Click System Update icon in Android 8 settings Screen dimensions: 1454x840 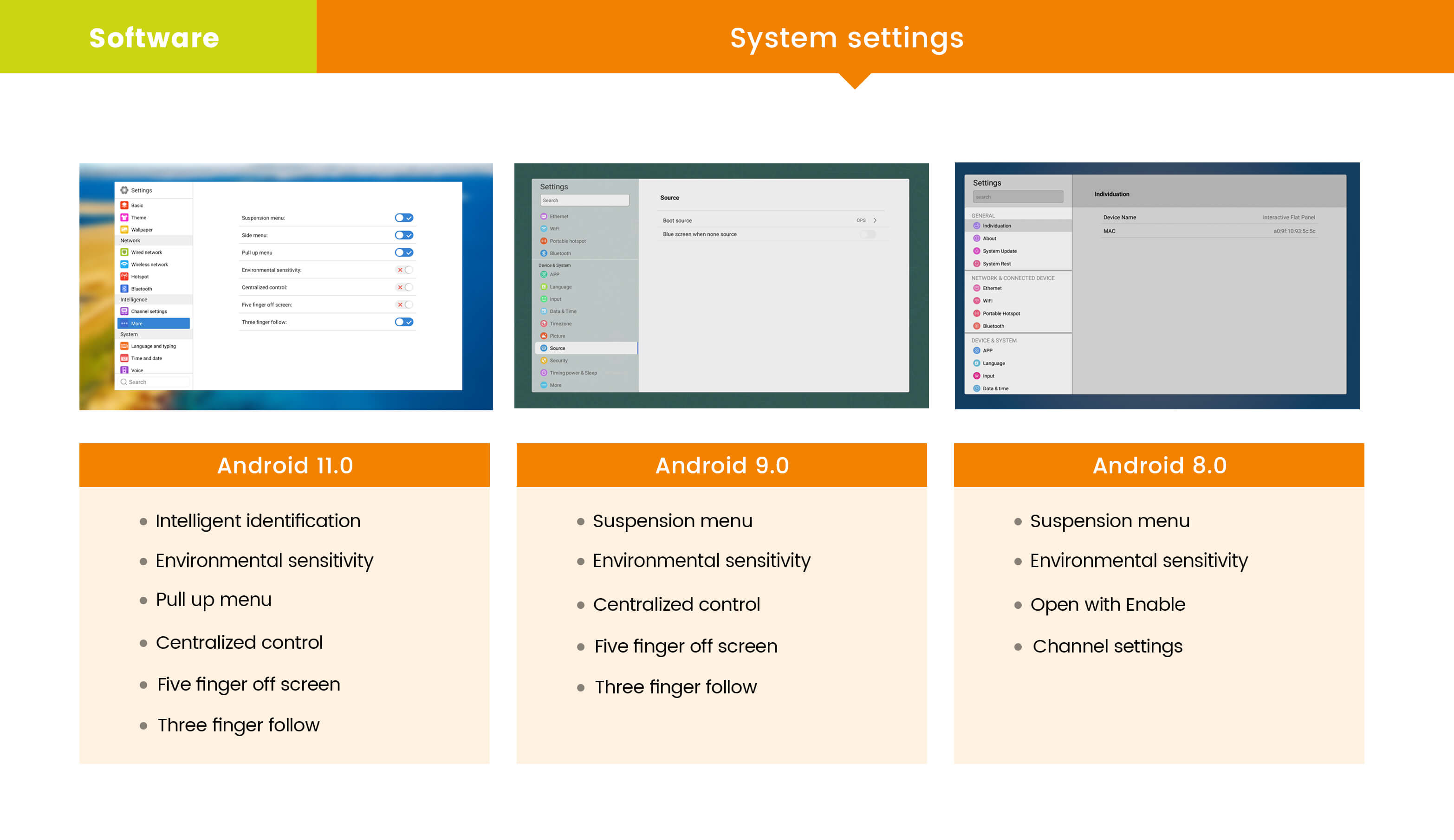tap(976, 251)
